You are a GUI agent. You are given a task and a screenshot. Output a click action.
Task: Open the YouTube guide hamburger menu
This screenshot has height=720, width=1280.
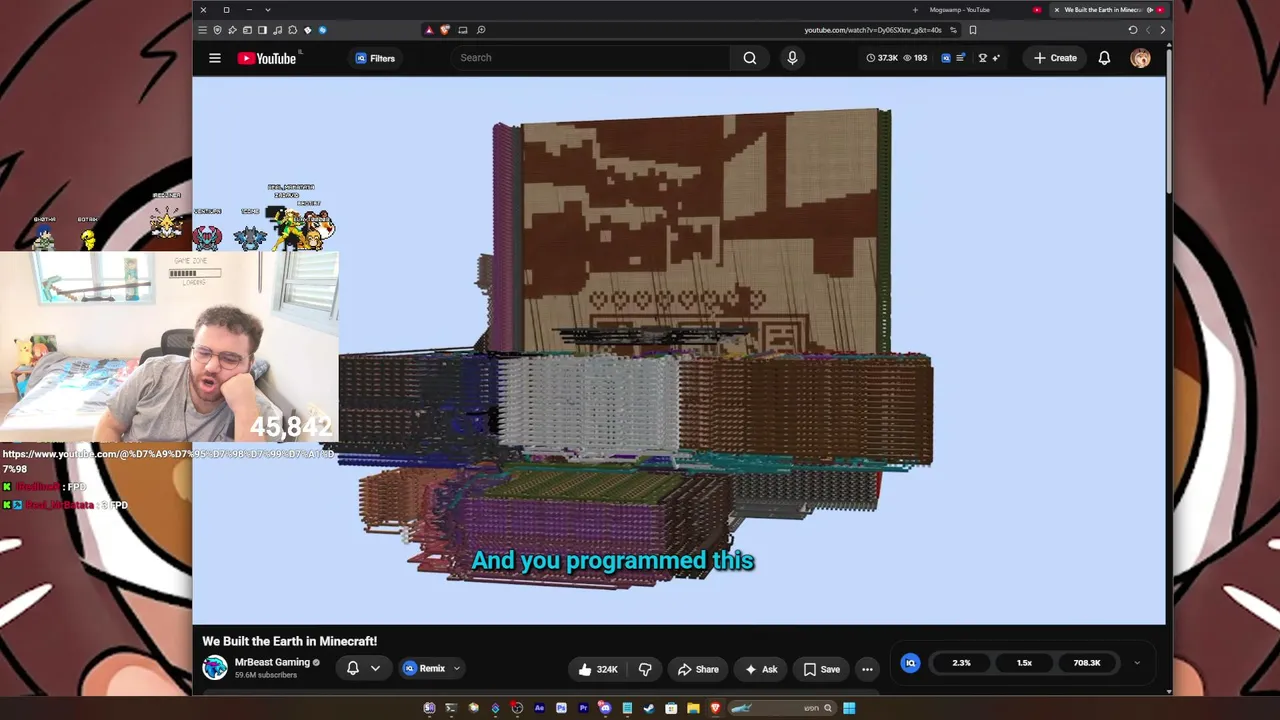click(x=214, y=58)
